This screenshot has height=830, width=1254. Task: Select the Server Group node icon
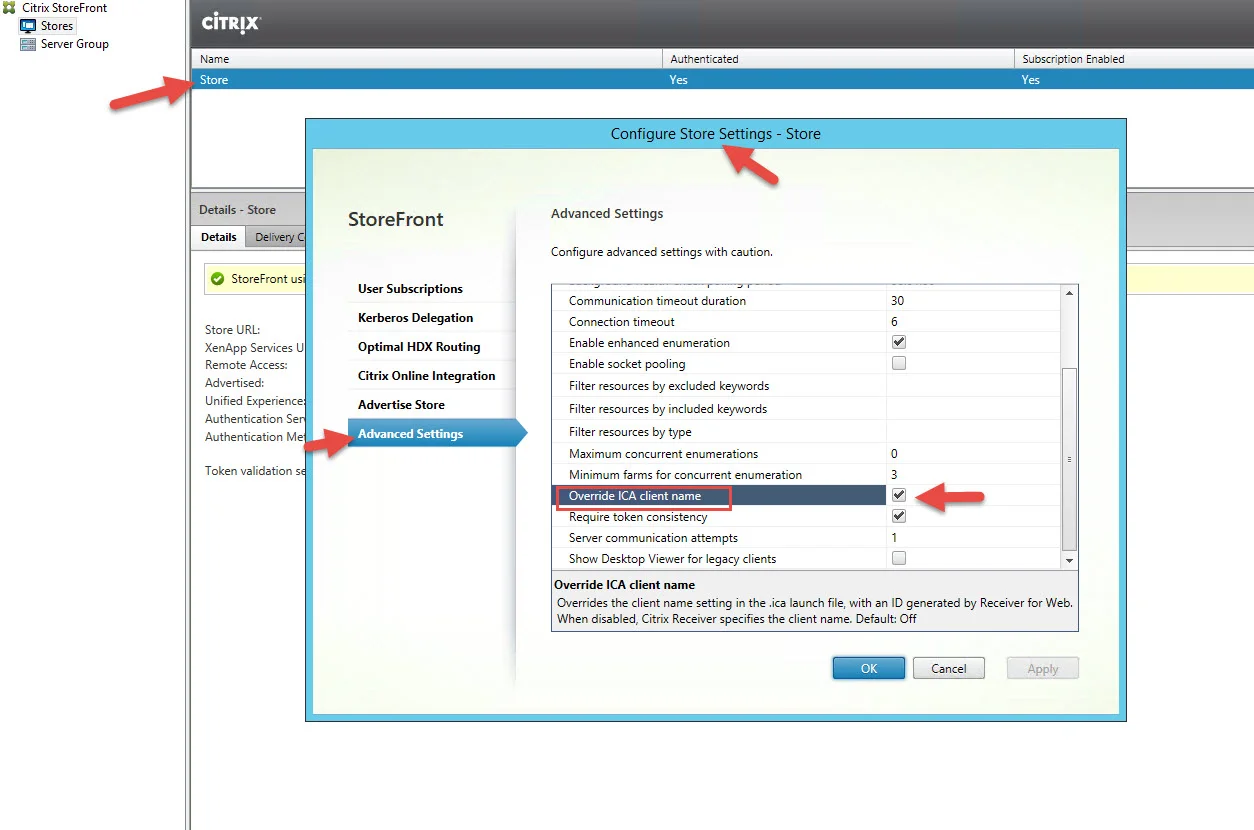click(28, 44)
